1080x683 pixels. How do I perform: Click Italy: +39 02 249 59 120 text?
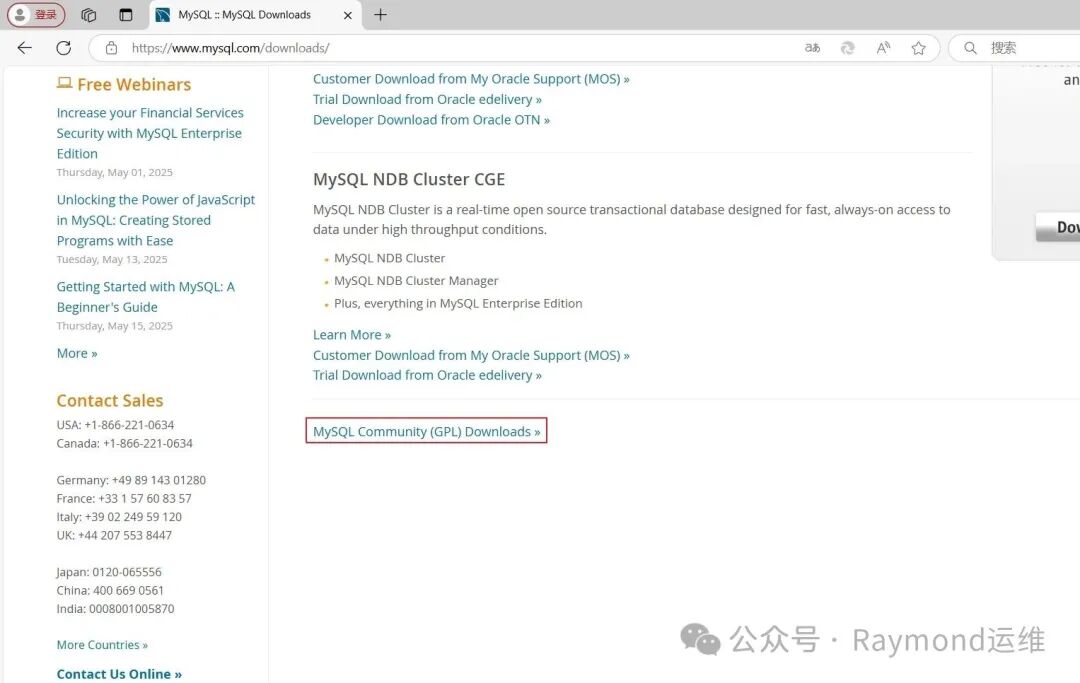click(119, 517)
